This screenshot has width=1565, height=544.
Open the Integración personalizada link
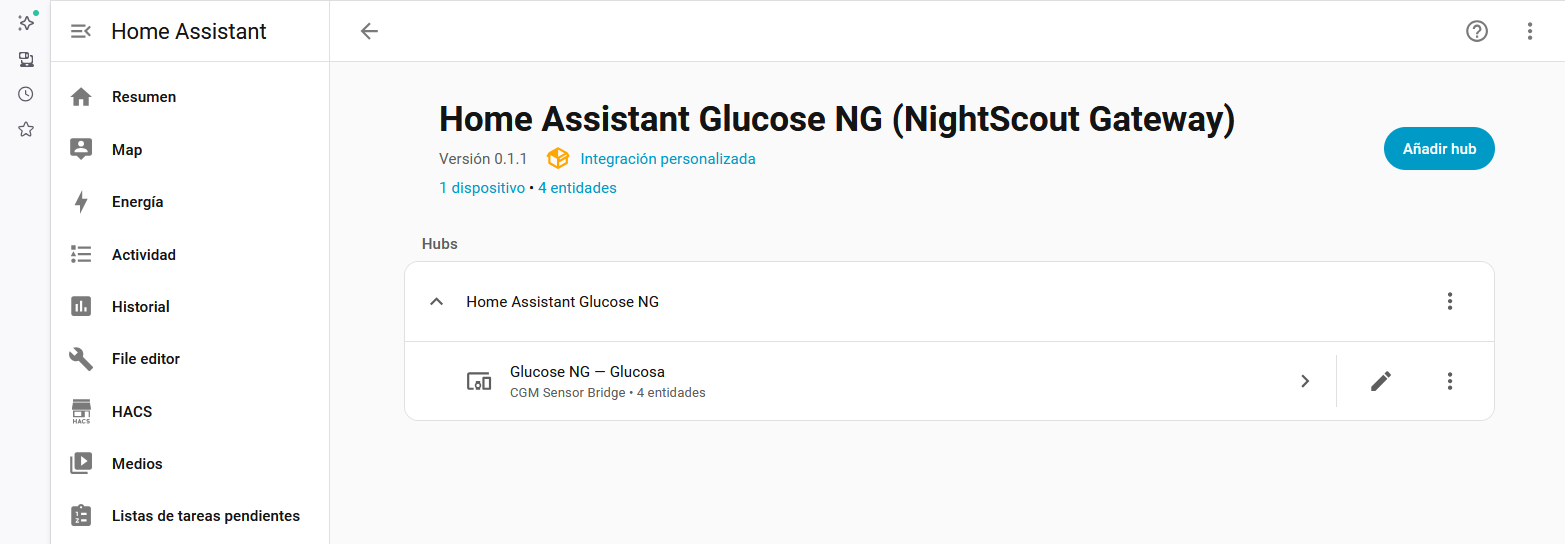click(x=668, y=159)
